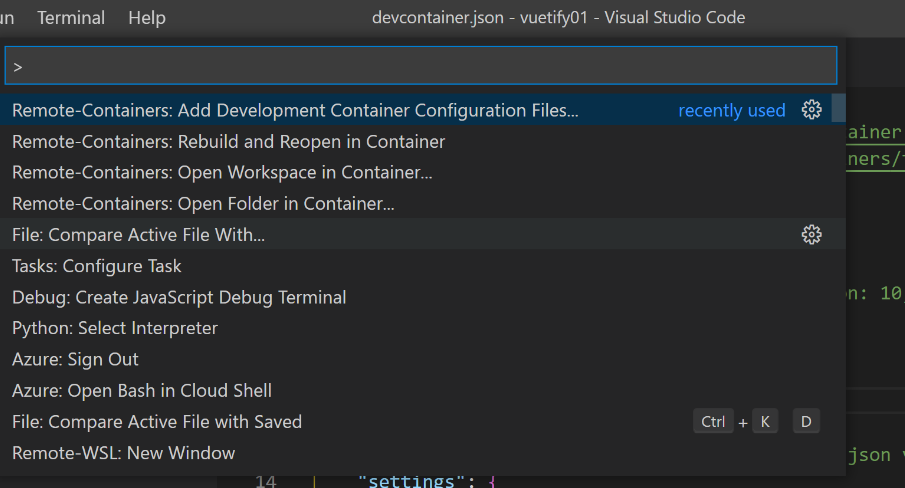Choose Python: Select Interpreter command

coord(115,328)
